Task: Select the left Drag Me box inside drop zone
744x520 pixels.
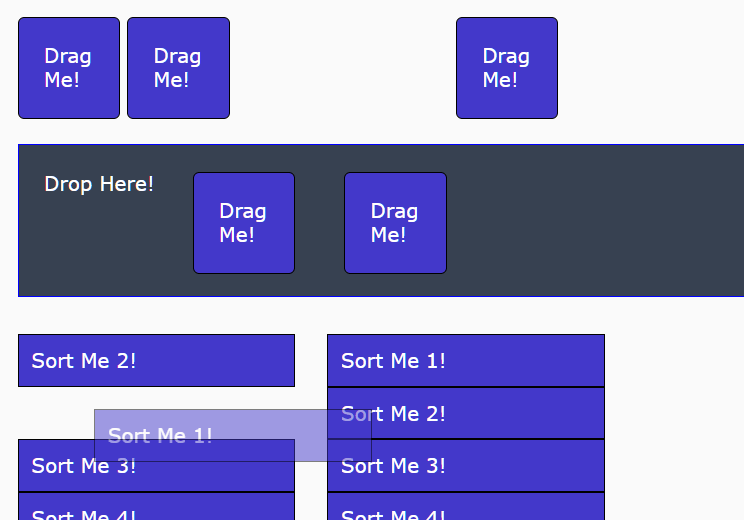Action: 243,223
